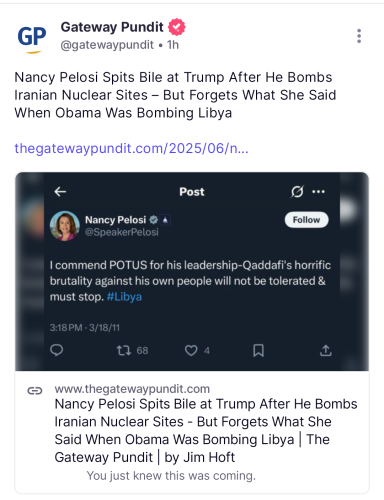The image size is (384, 500).
Task: Click Nancy Pelosi's profile photo
Action: [65, 226]
